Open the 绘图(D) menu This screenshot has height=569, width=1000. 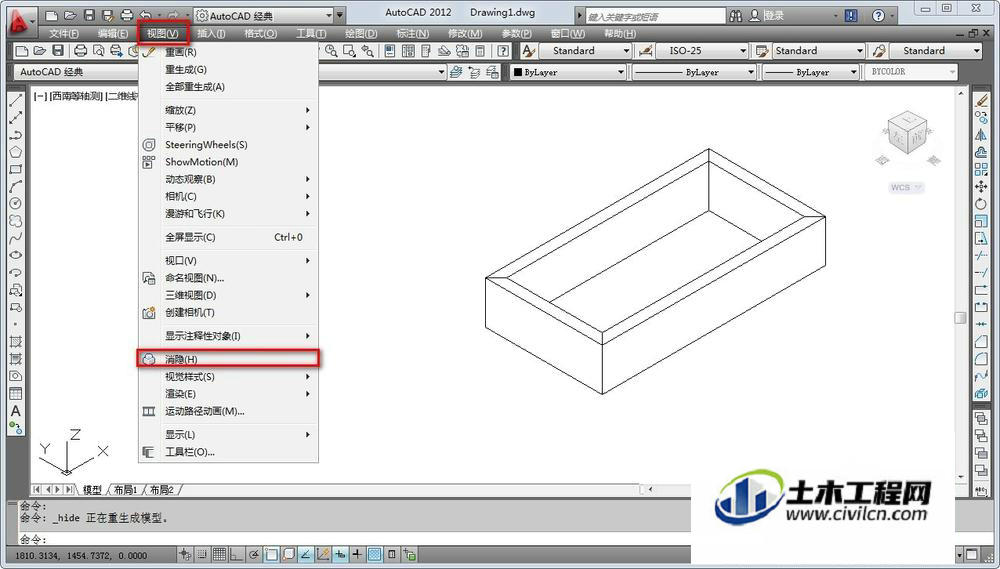coord(361,33)
